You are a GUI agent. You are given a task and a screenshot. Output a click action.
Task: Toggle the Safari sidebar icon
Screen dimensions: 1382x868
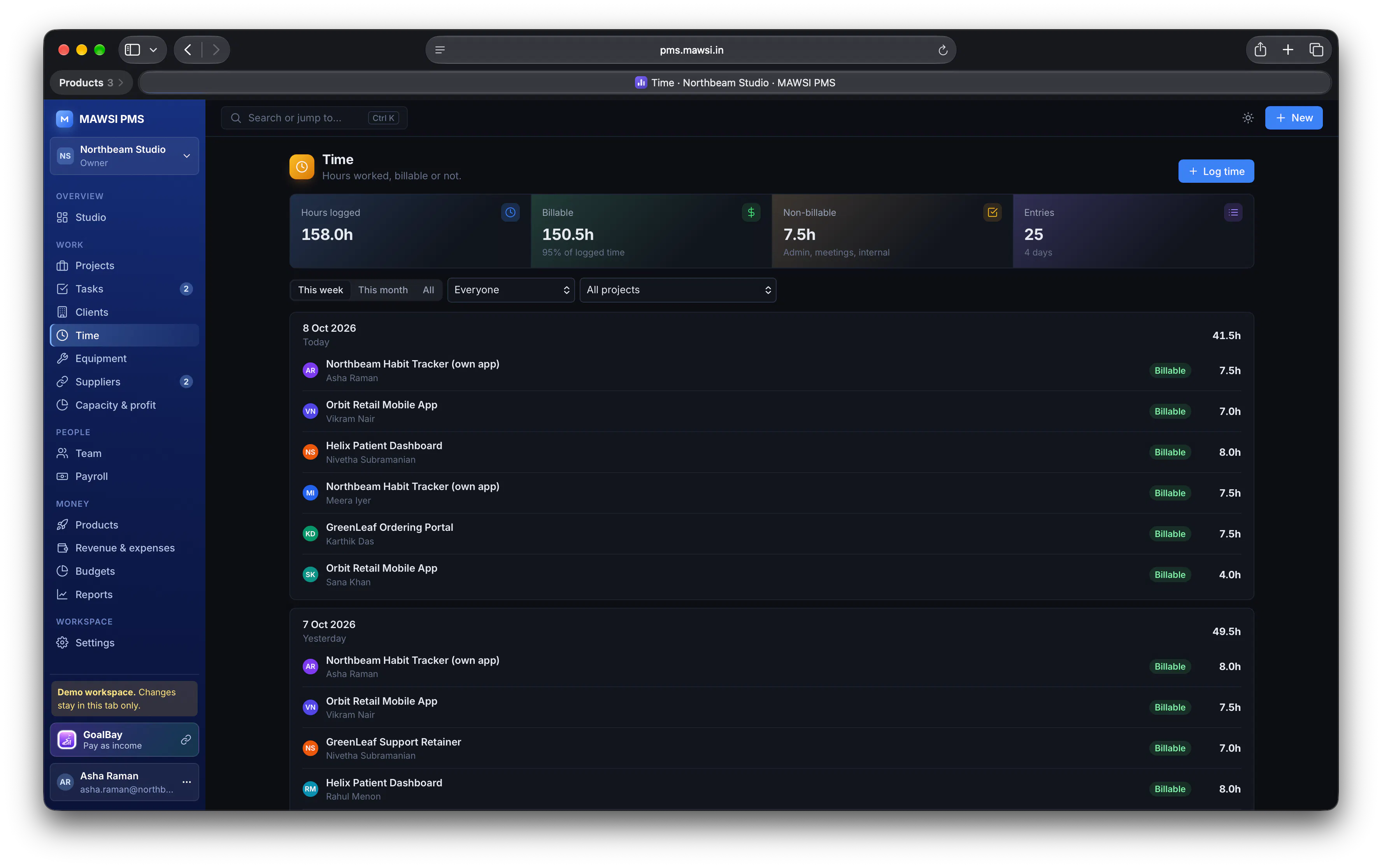click(133, 50)
